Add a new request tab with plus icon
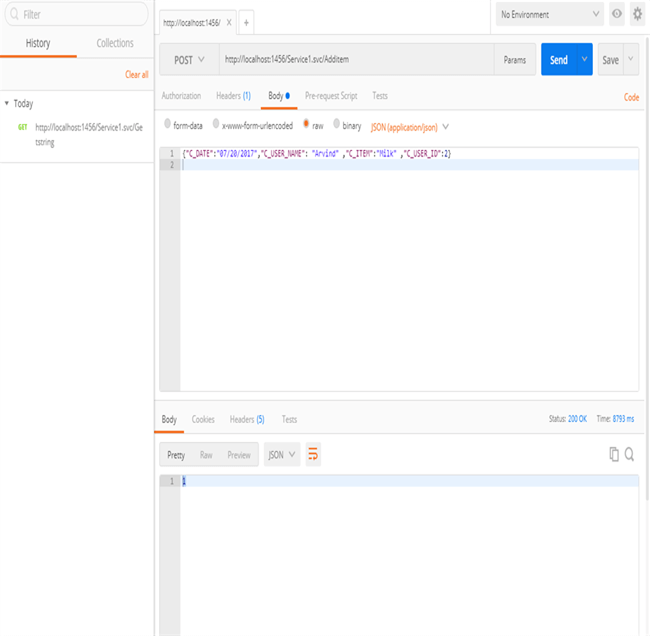 [x=246, y=23]
